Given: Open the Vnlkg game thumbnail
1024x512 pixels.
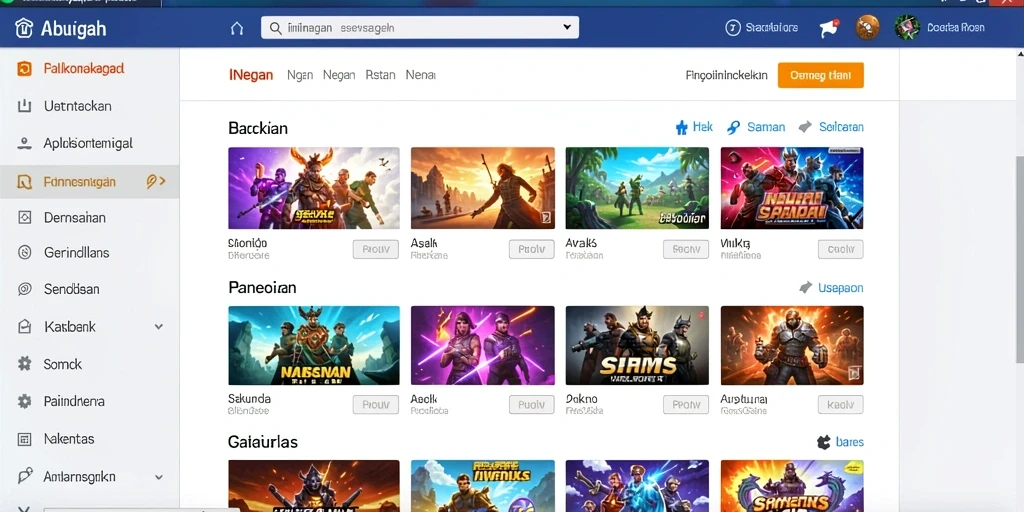Looking at the screenshot, I should point(792,188).
